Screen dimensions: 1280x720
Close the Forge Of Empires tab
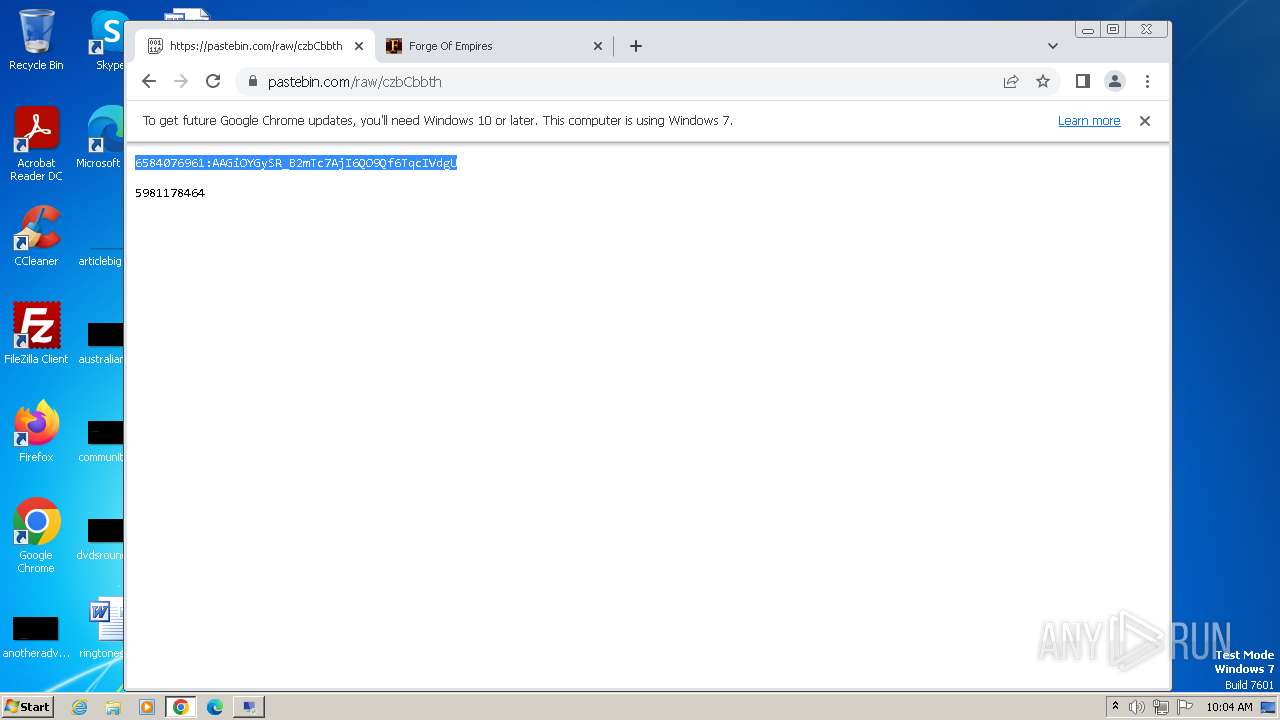click(598, 46)
